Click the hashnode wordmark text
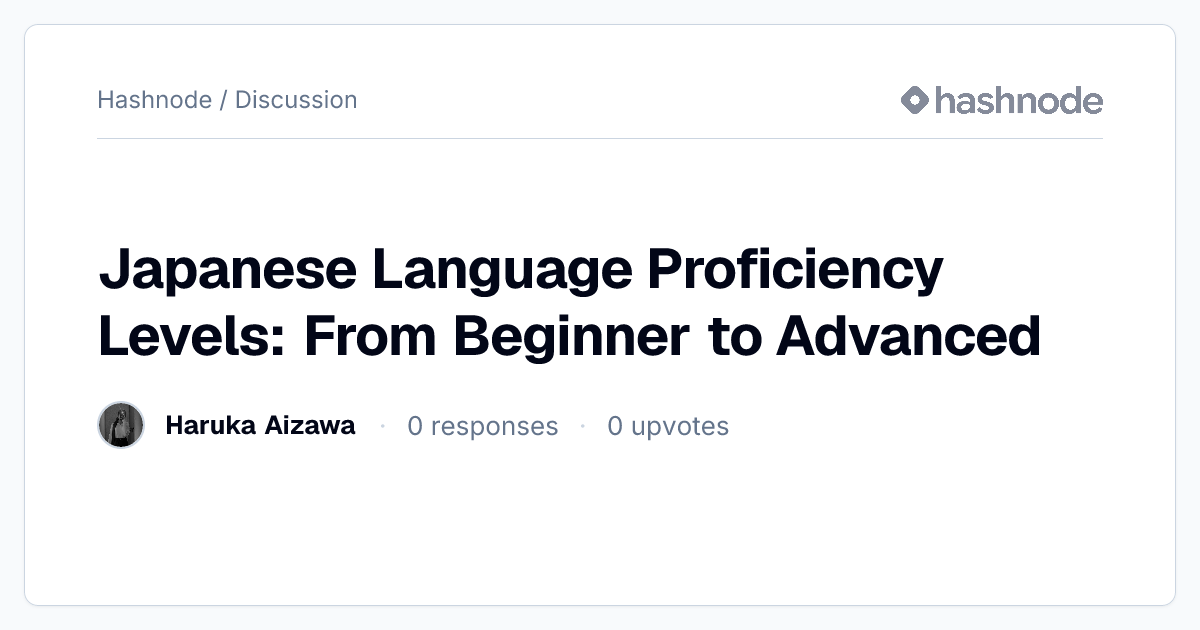The height and width of the screenshot is (630, 1200). [1019, 100]
